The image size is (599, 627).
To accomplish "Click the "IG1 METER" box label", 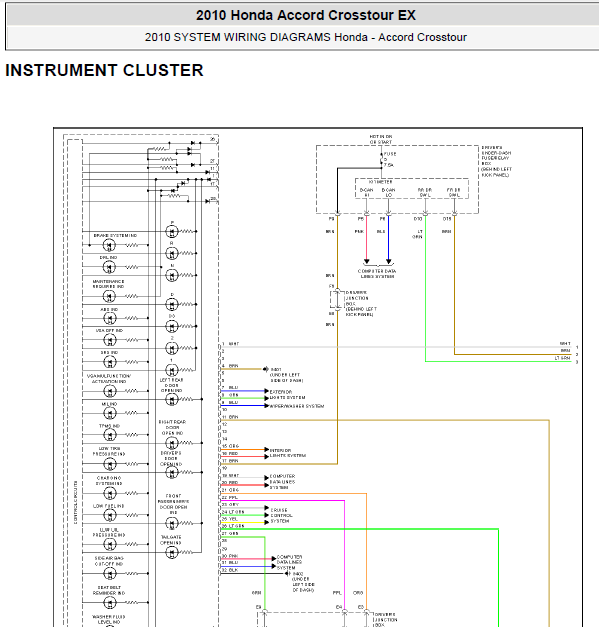I will click(x=381, y=182).
